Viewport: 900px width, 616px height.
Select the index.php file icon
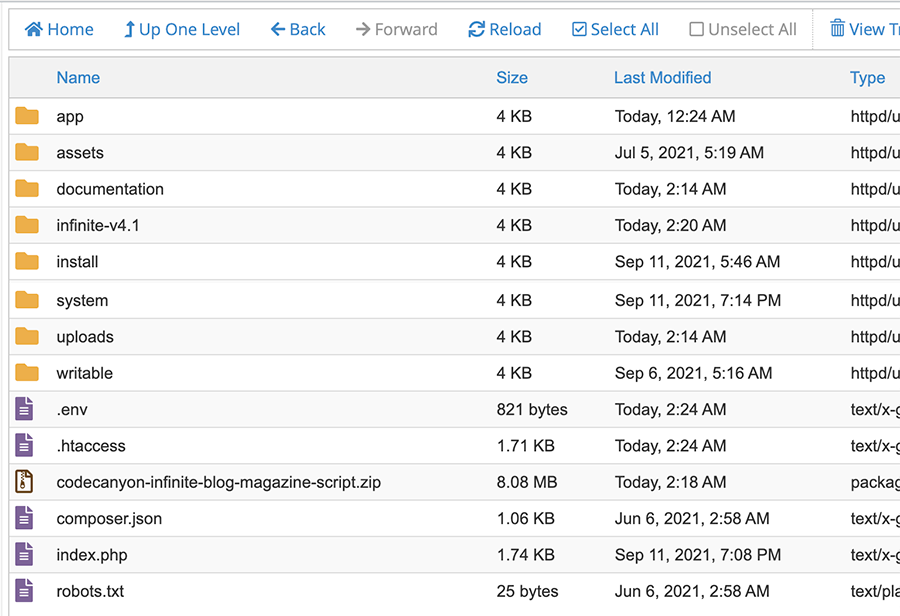point(25,555)
